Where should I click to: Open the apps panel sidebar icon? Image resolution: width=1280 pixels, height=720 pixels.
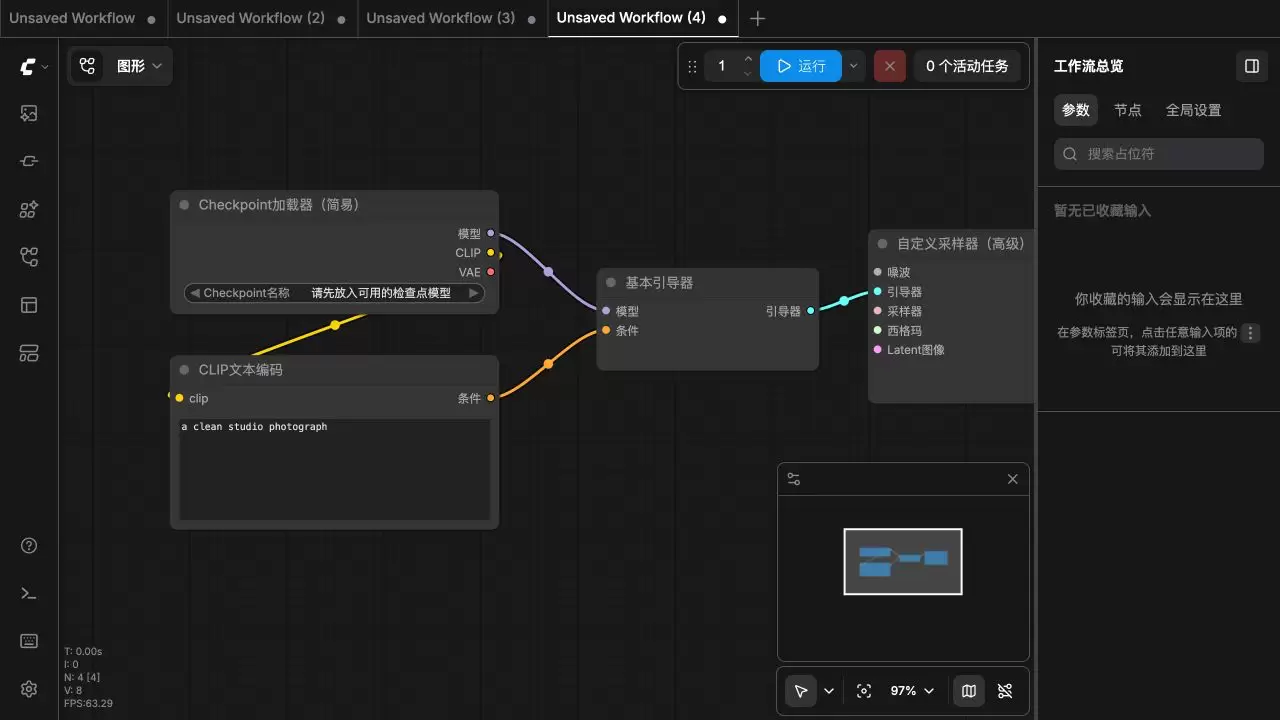29,353
